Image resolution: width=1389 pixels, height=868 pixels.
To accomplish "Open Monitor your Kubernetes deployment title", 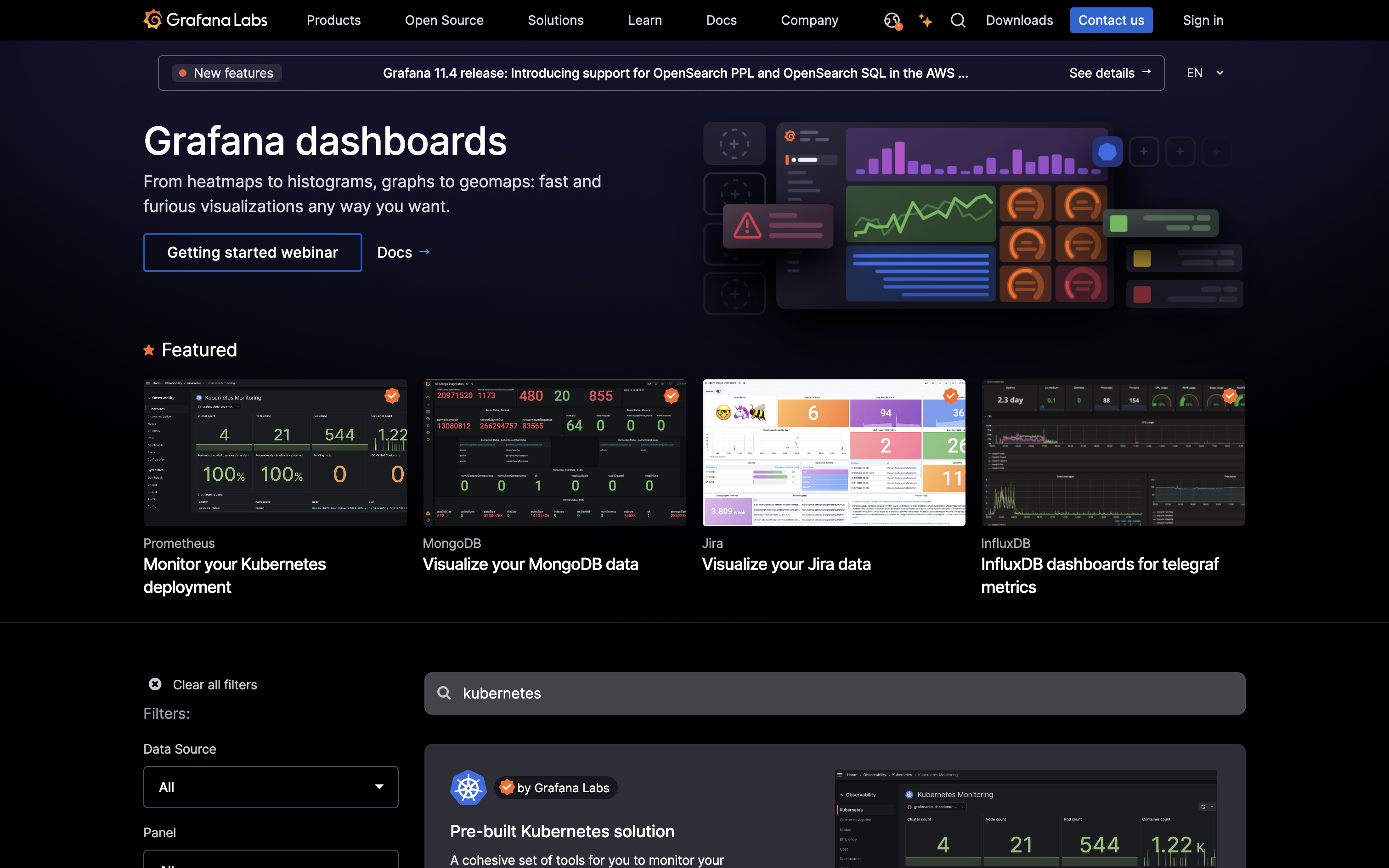I will (235, 575).
